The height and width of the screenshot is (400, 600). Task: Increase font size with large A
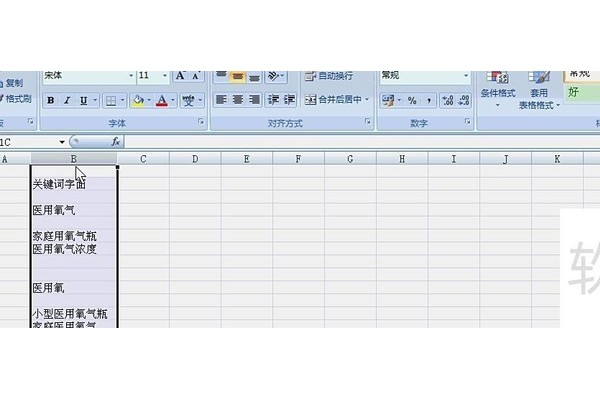pyautogui.click(x=180, y=76)
